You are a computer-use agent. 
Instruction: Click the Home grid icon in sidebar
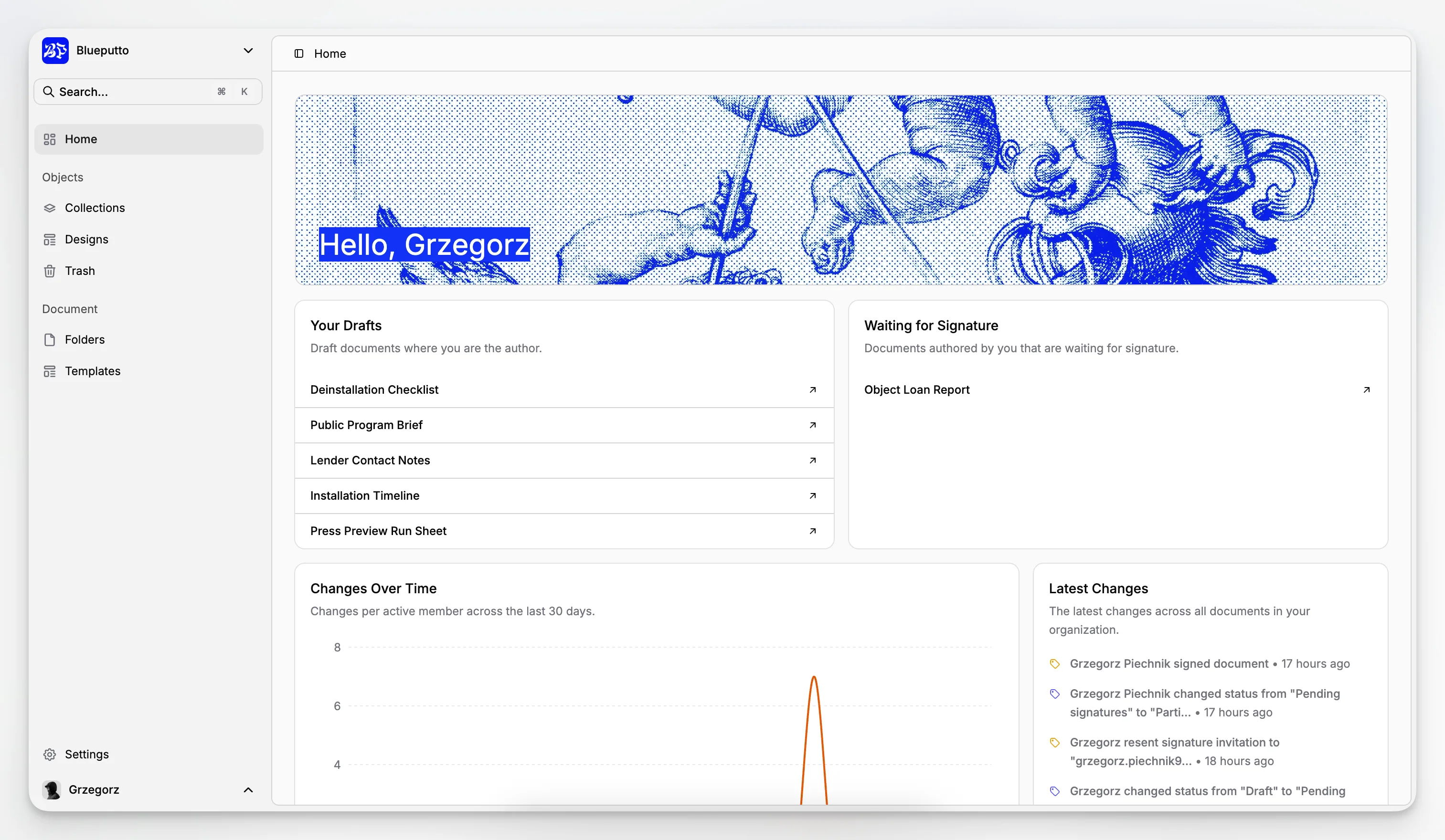point(50,139)
